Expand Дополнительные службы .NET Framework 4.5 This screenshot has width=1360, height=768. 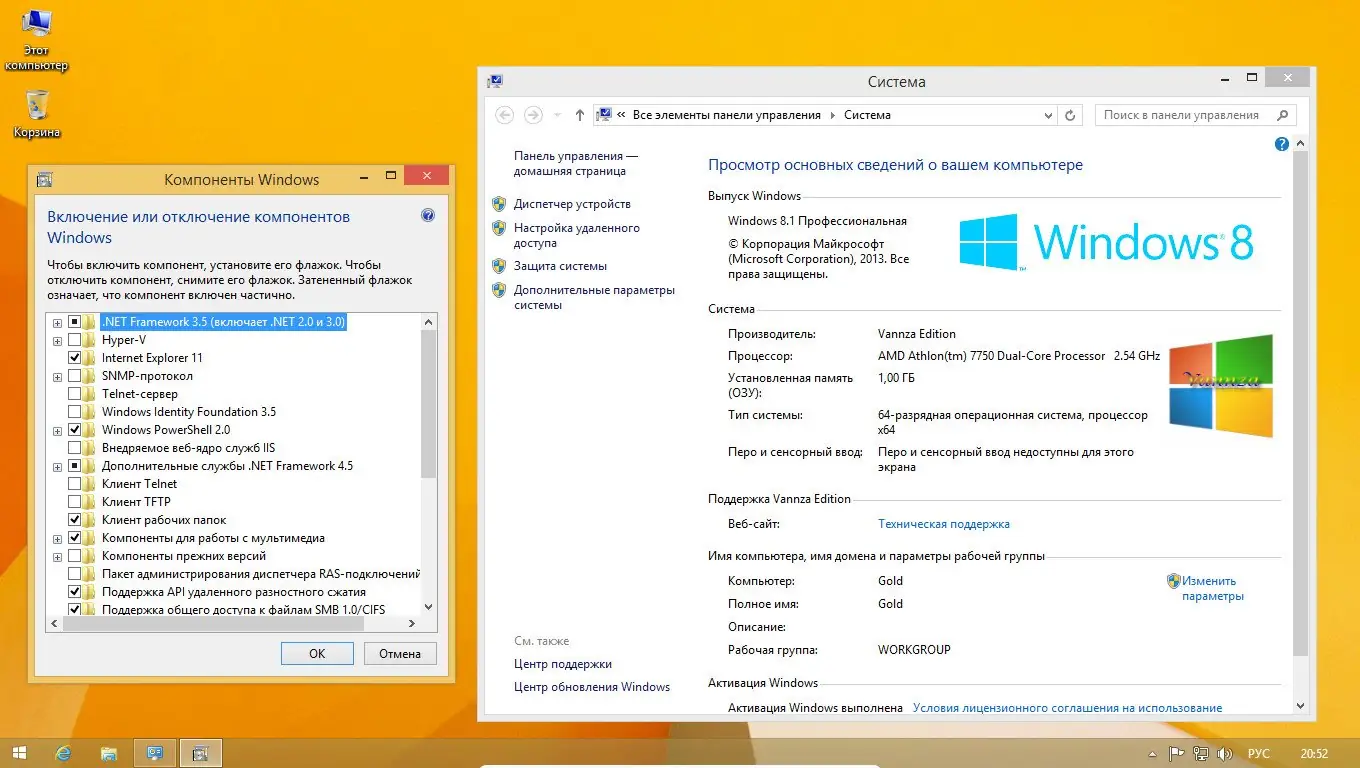tap(58, 467)
